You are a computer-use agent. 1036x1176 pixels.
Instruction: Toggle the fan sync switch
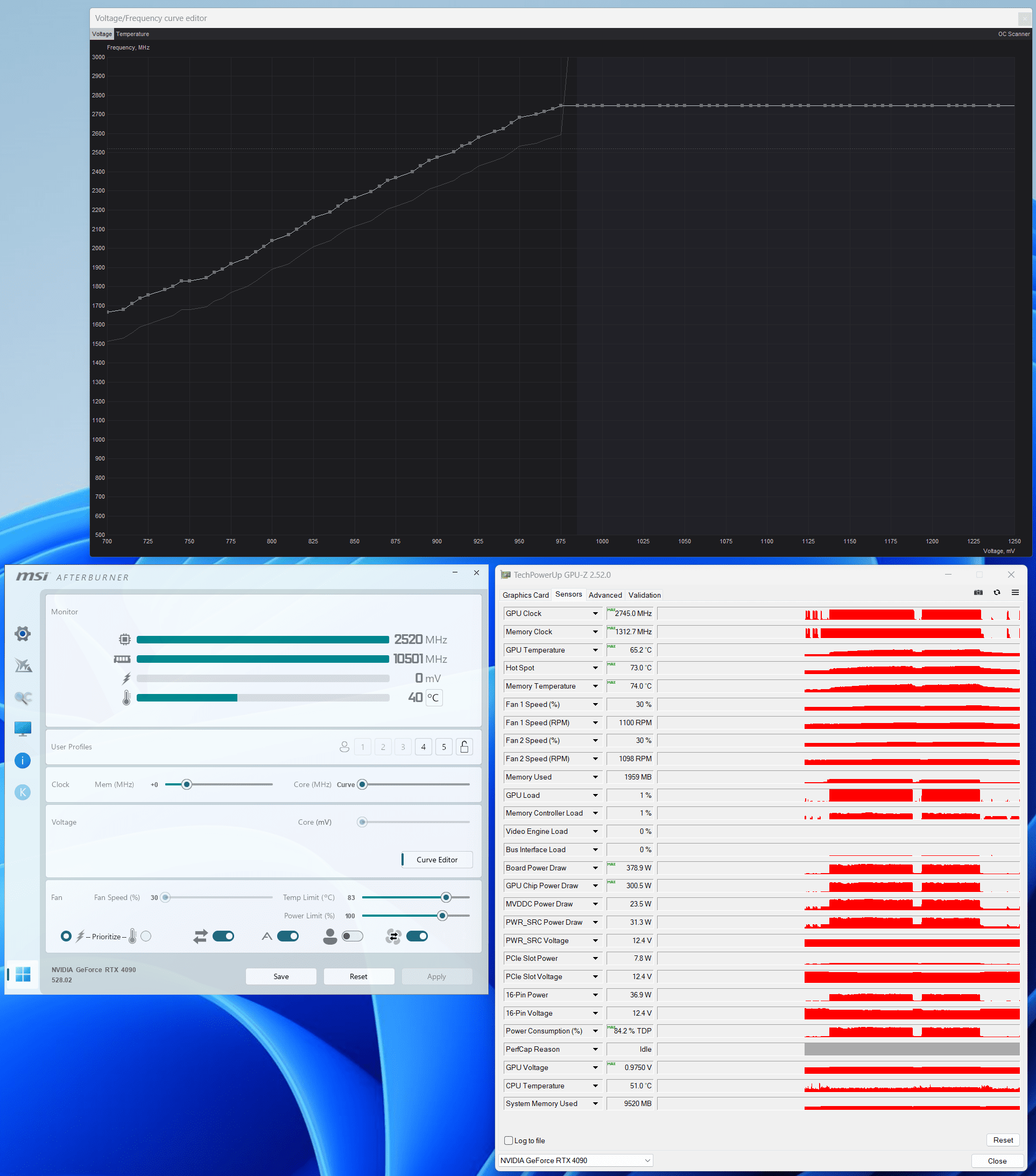click(417, 936)
